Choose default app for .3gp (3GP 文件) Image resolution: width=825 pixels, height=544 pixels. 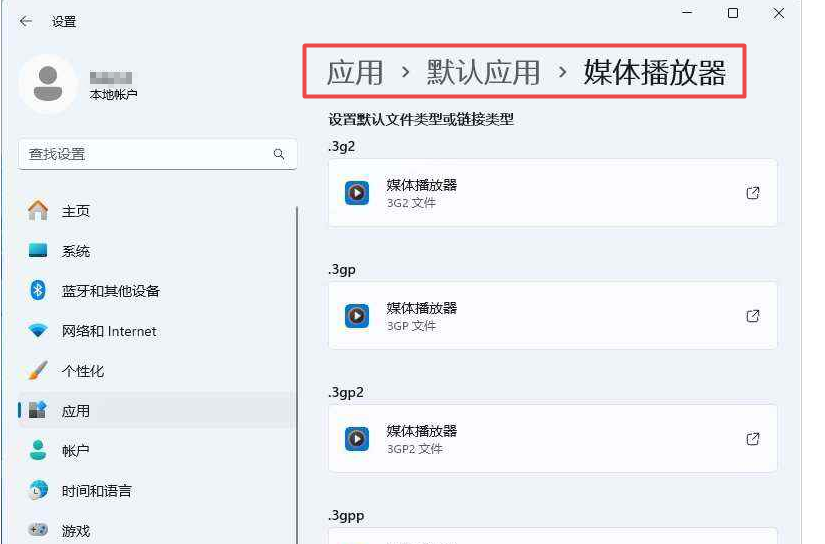(552, 316)
